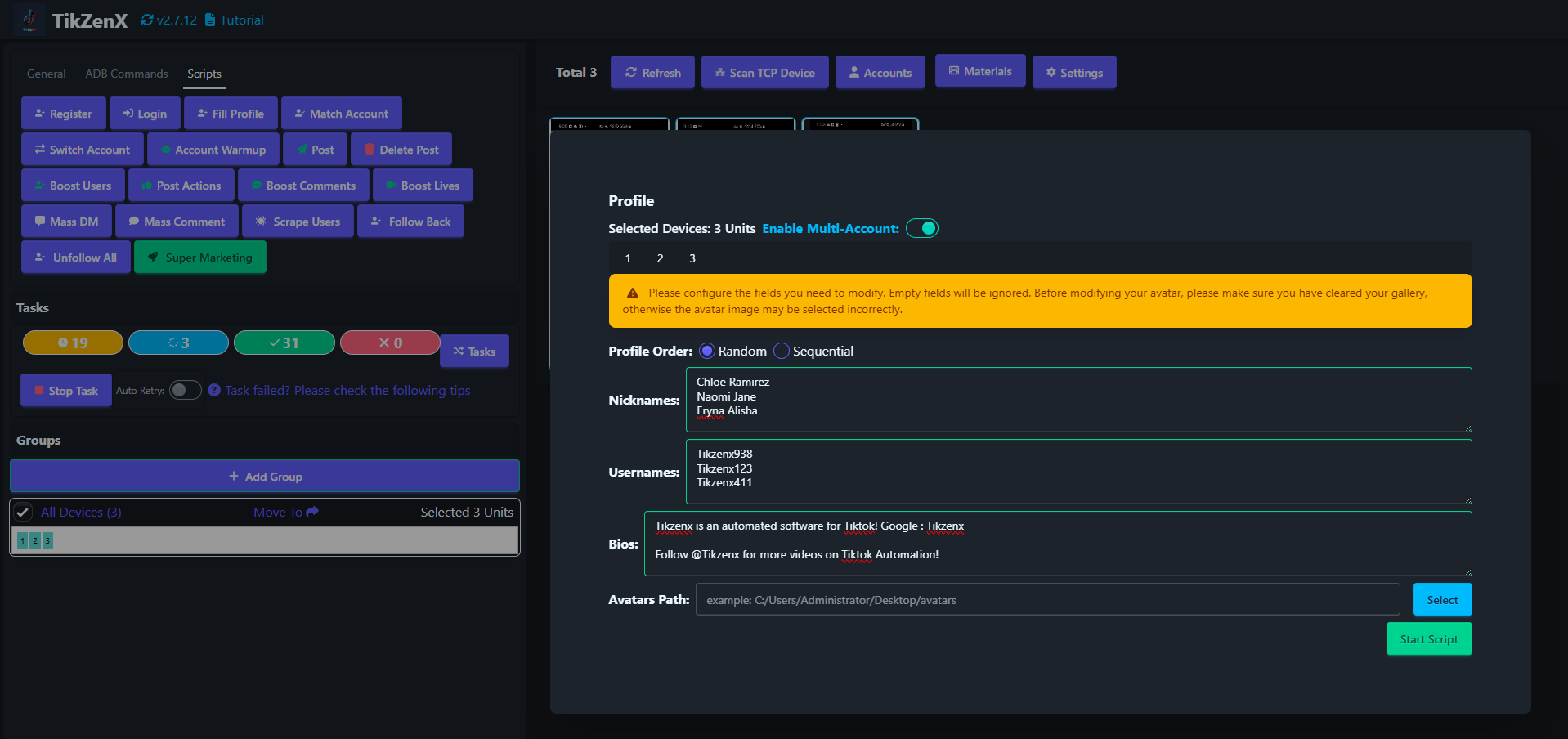Screen dimensions: 1568x739
Task: Run the Register script
Action: click(x=64, y=114)
